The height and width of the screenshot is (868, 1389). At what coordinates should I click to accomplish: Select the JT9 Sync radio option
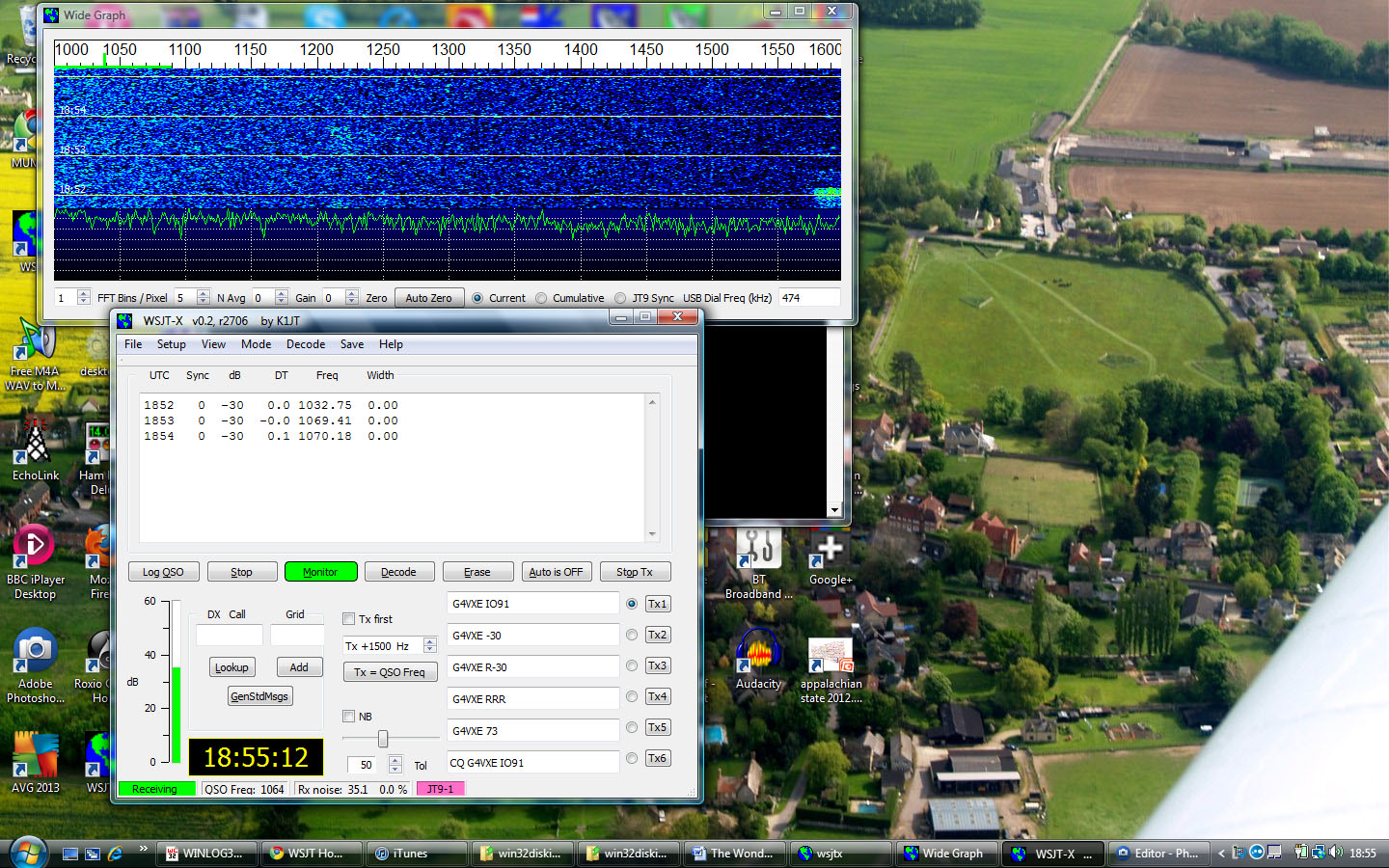pos(620,298)
